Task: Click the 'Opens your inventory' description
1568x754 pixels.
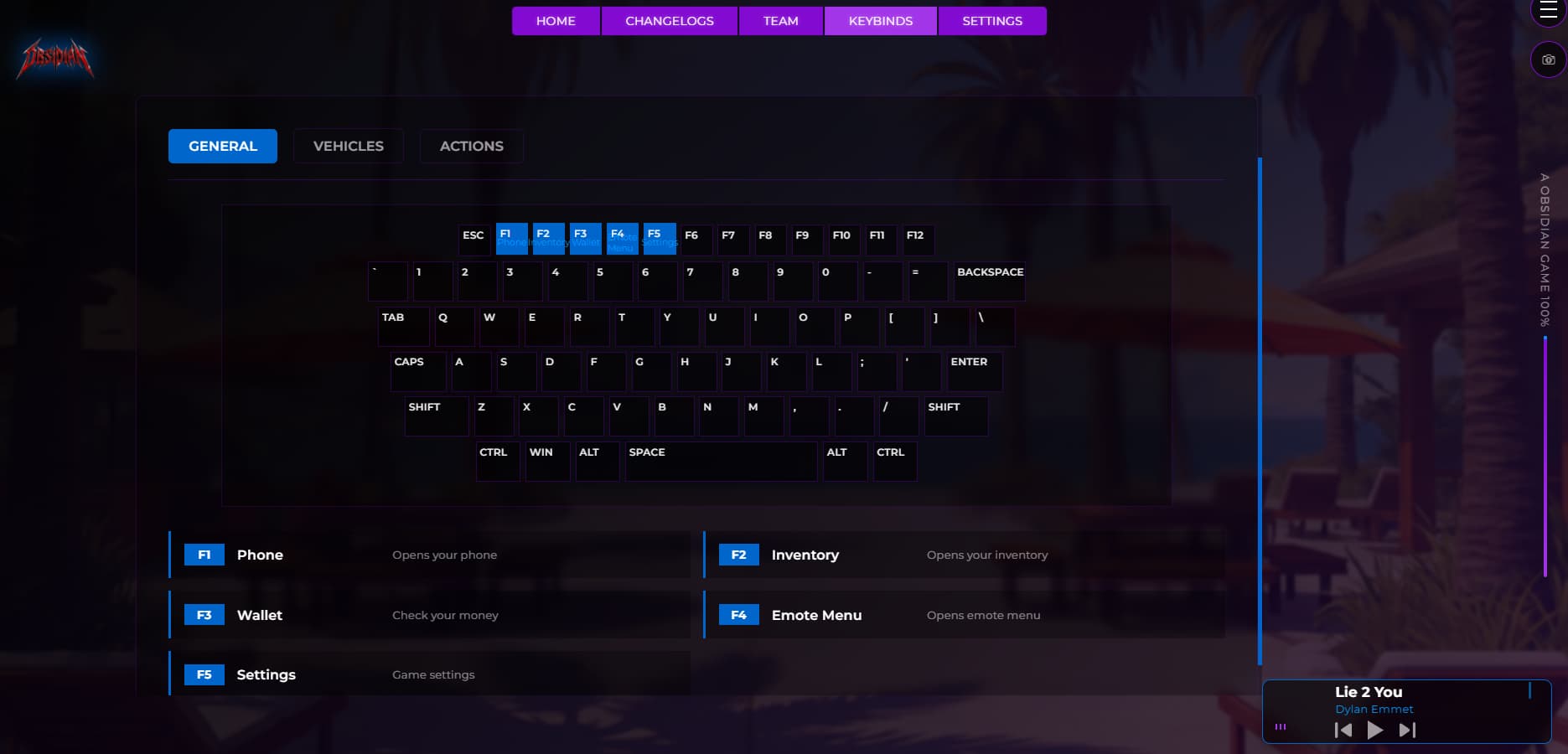Action: (x=987, y=555)
